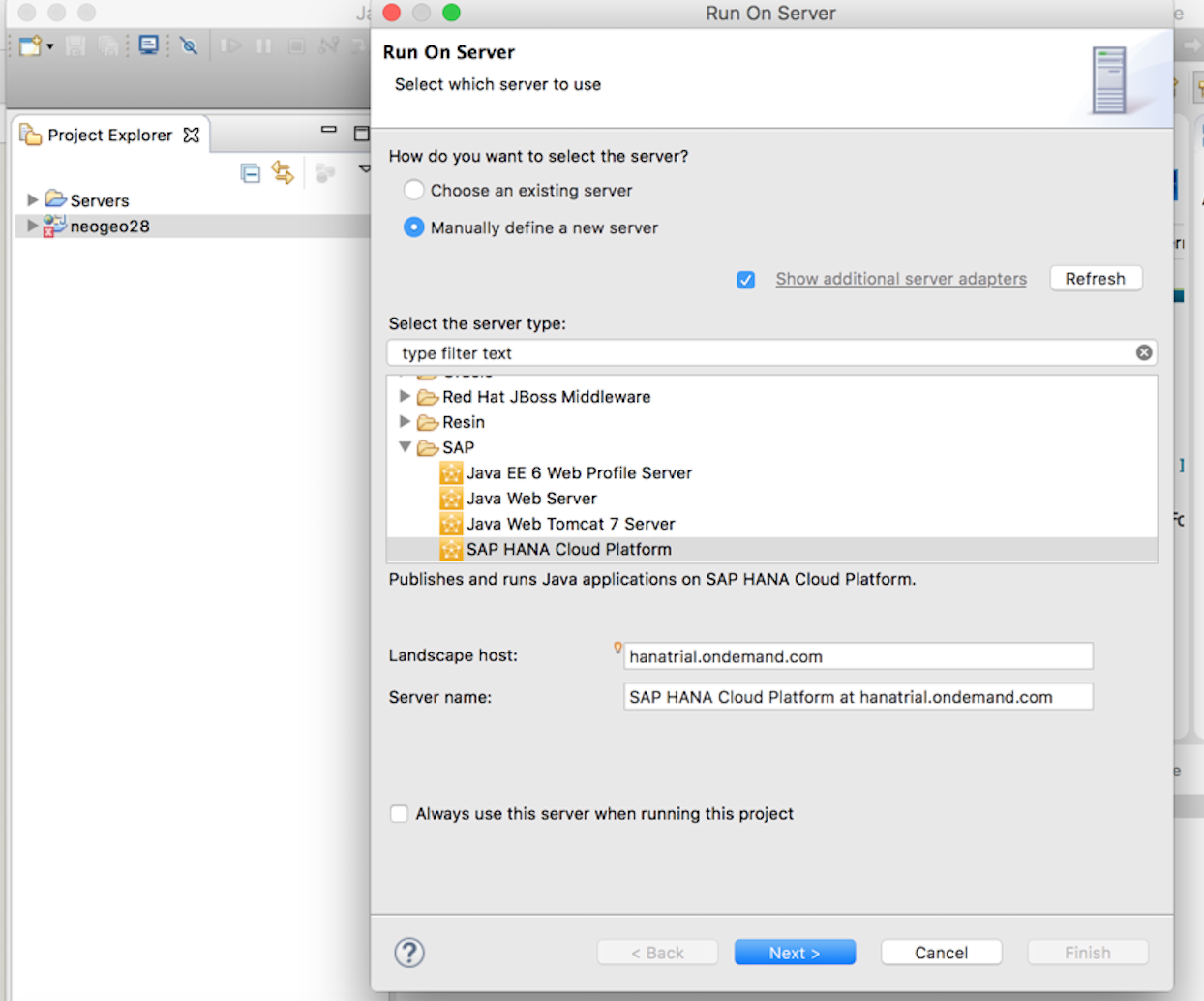This screenshot has height=1001, width=1204.
Task: Click the blue console monitor toolbar icon
Action: (149, 45)
